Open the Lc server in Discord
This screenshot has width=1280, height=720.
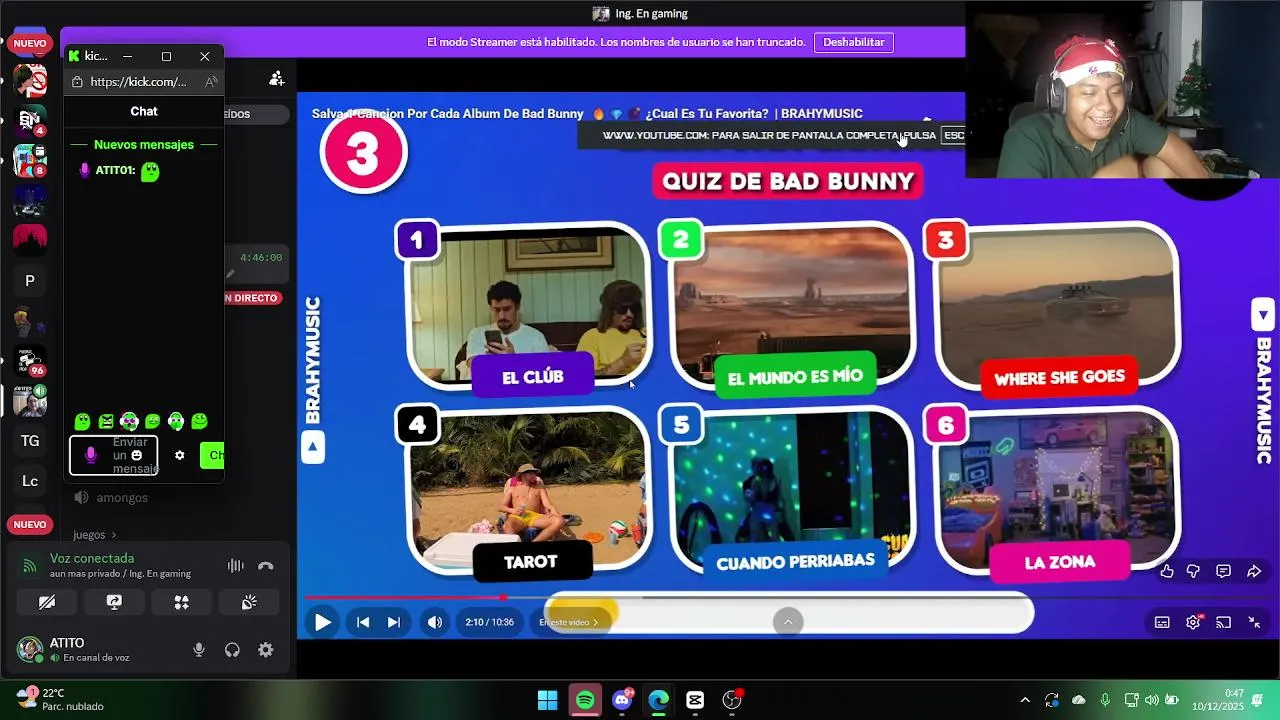(30, 481)
